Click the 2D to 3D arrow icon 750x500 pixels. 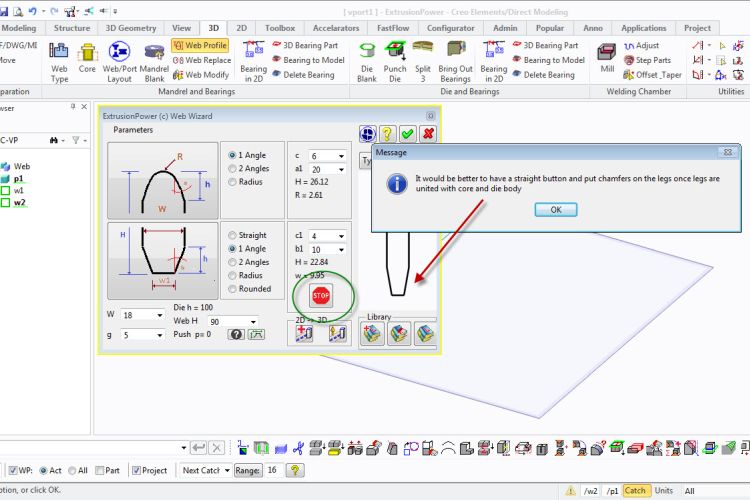tap(337, 333)
